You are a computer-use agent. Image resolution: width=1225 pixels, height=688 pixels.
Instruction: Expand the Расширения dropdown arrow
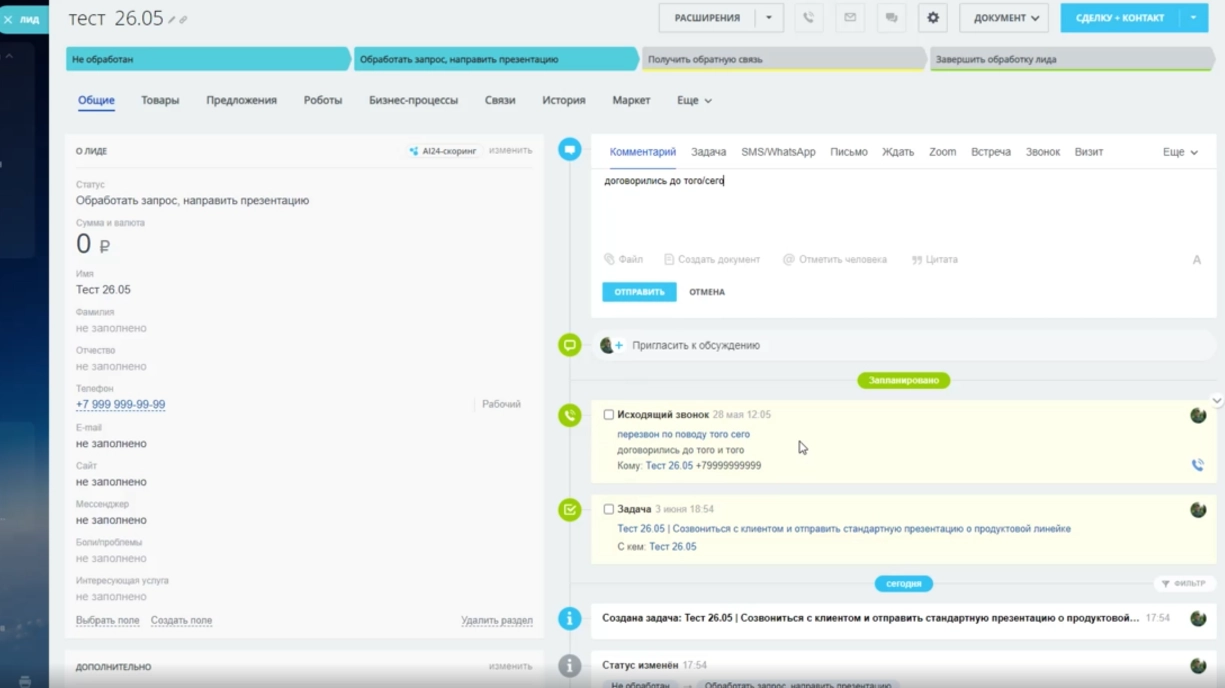pos(769,18)
